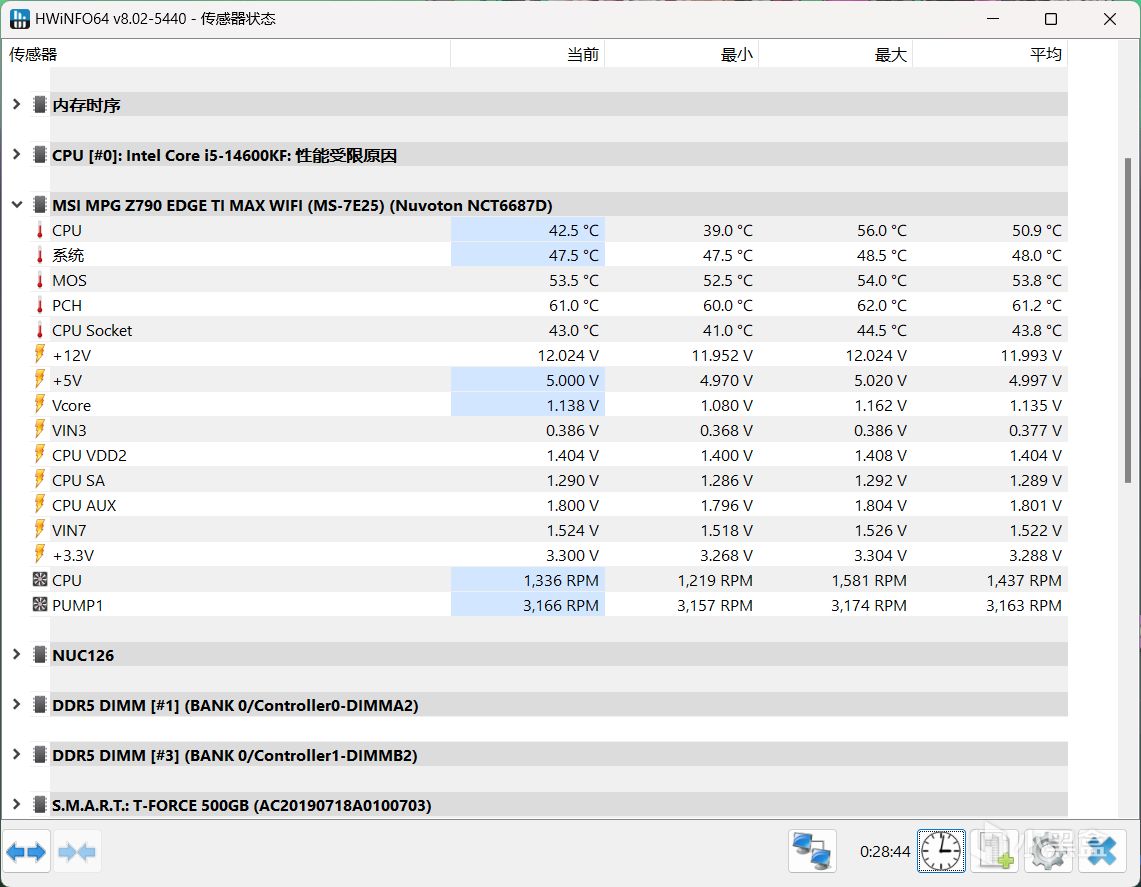This screenshot has width=1141, height=887.
Task: Click the 1.138 V Vcore current value
Action: pyautogui.click(x=573, y=405)
